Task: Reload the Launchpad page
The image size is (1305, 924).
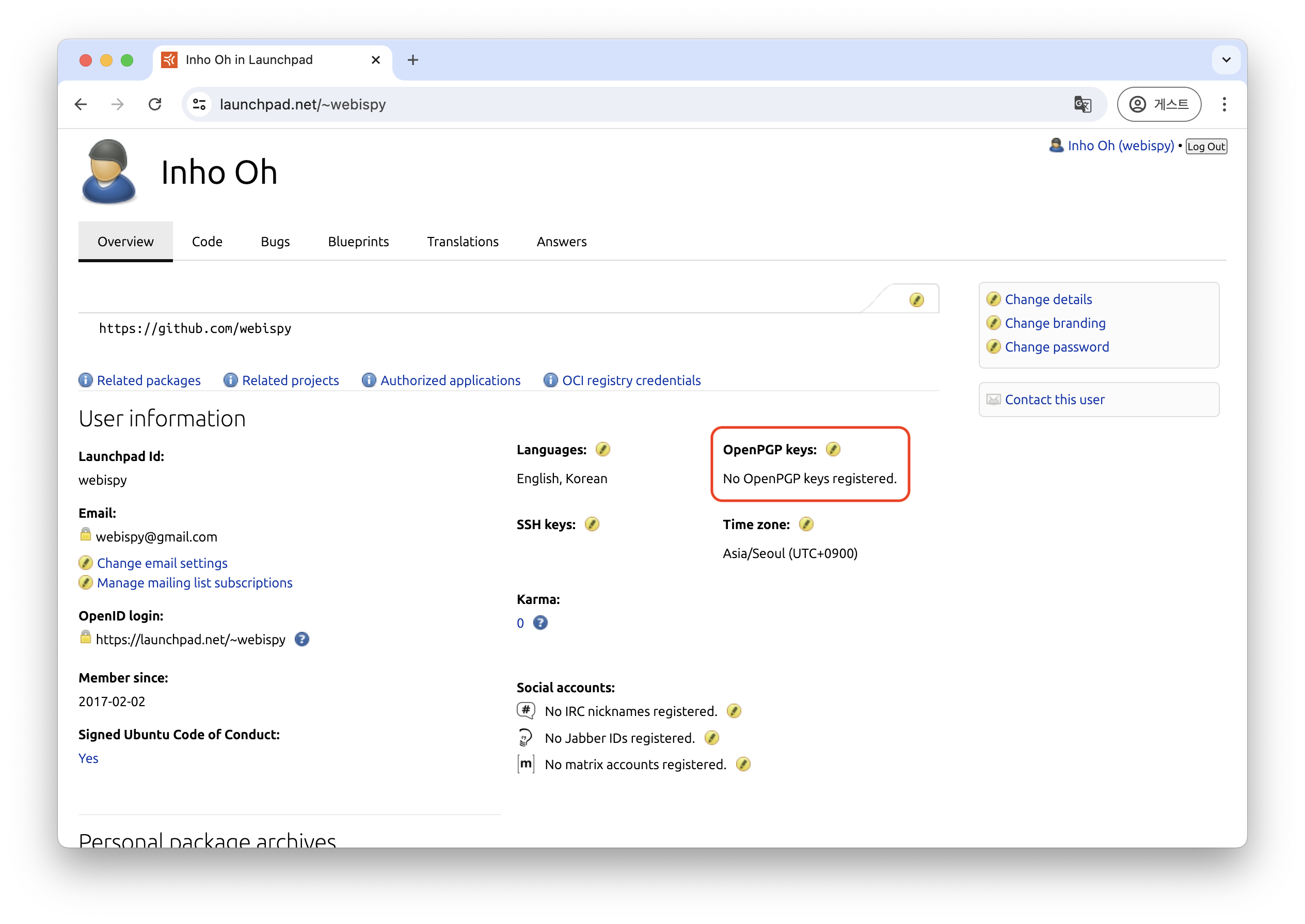Action: click(x=155, y=105)
